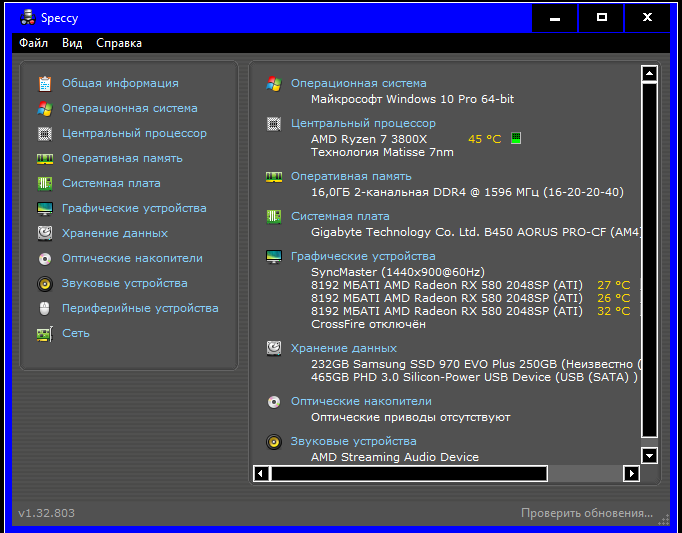Click the RAM icon in summary panel
The image size is (682, 533).
pyautogui.click(x=274, y=177)
